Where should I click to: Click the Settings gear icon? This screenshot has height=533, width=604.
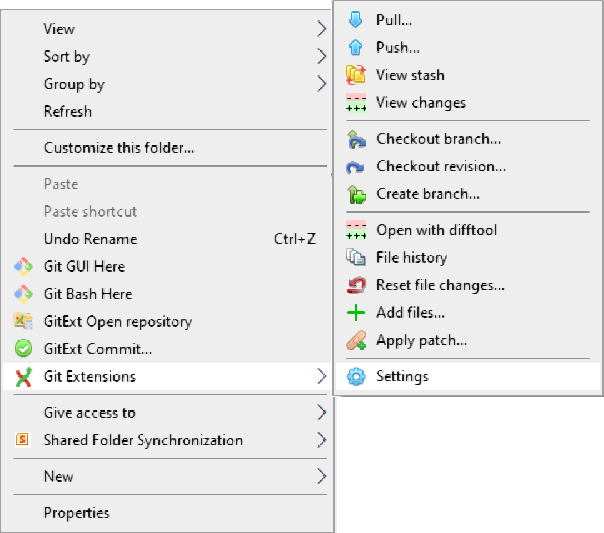click(x=355, y=377)
